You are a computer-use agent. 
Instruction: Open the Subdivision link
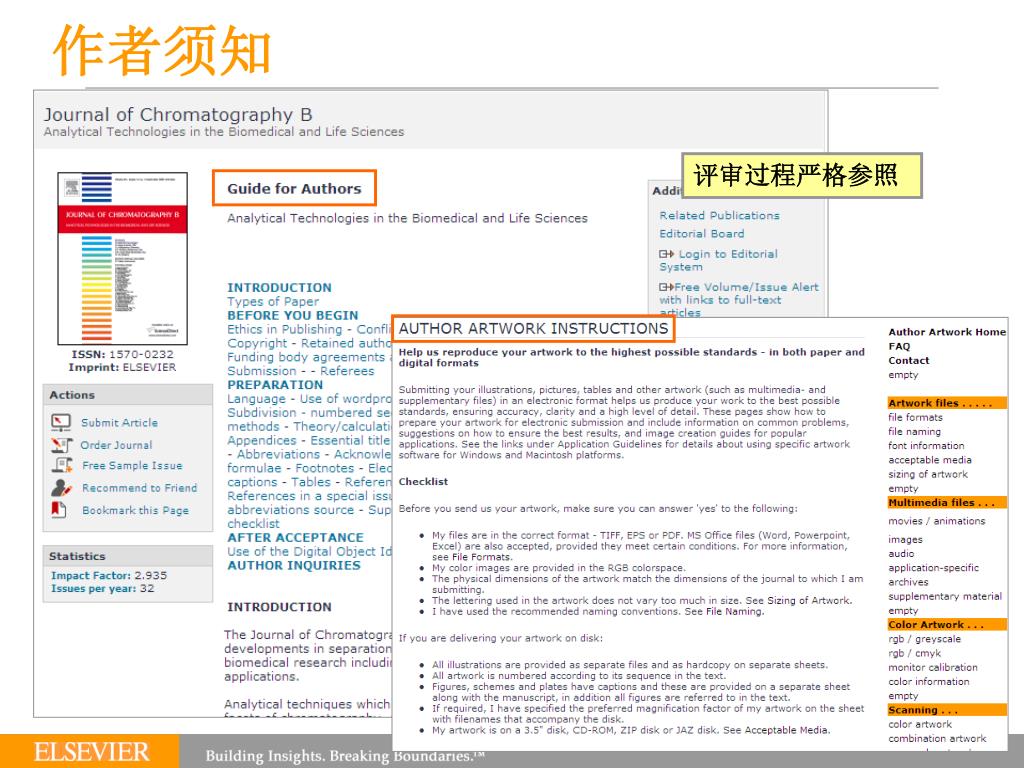pos(262,413)
